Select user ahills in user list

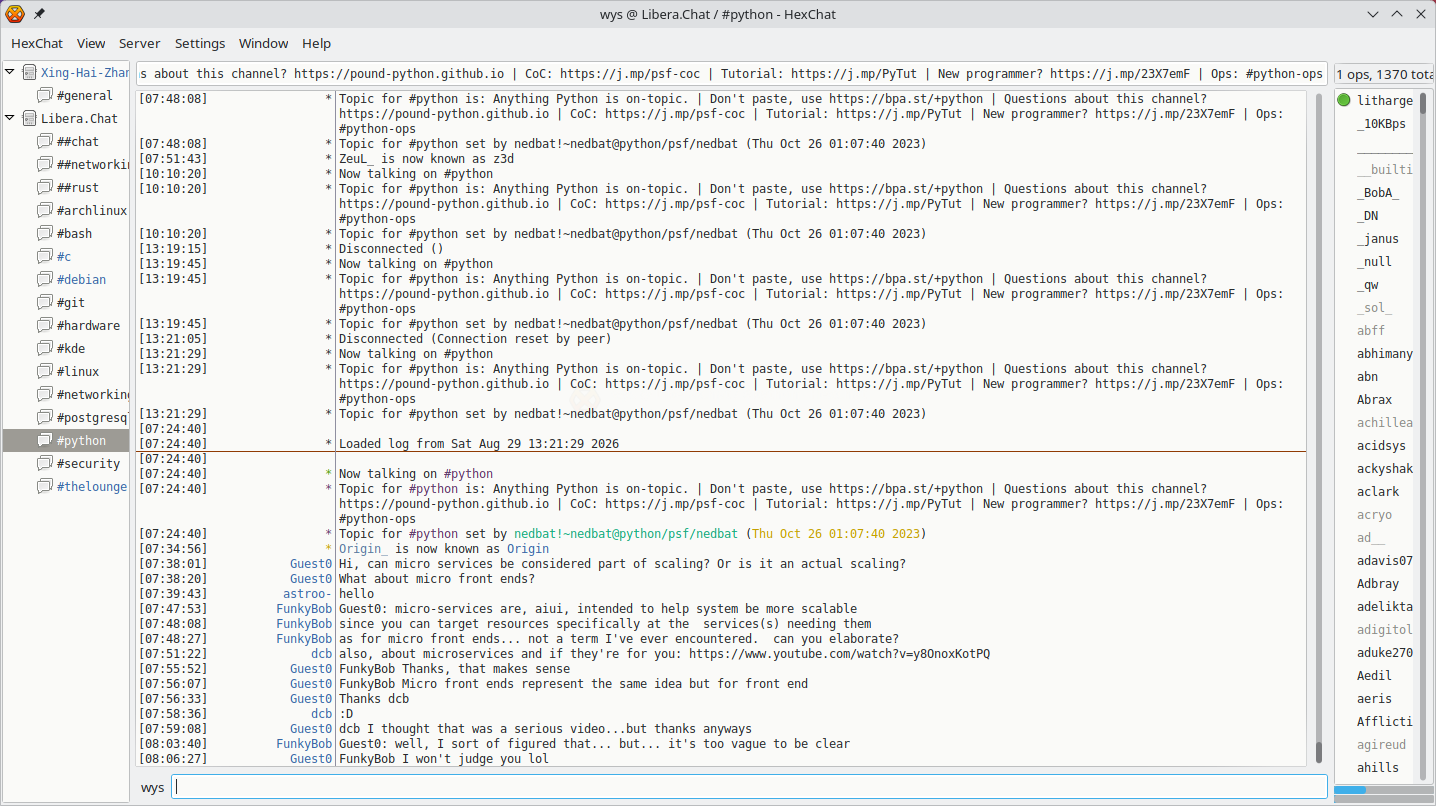pyautogui.click(x=1378, y=767)
